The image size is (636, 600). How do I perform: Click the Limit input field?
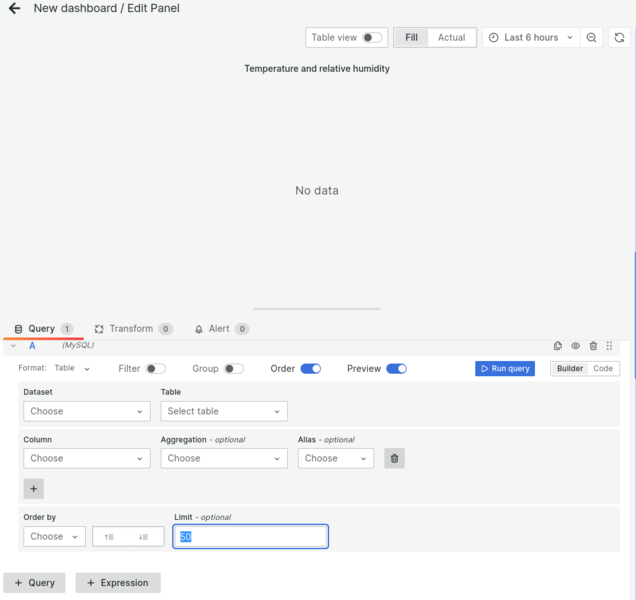251,537
